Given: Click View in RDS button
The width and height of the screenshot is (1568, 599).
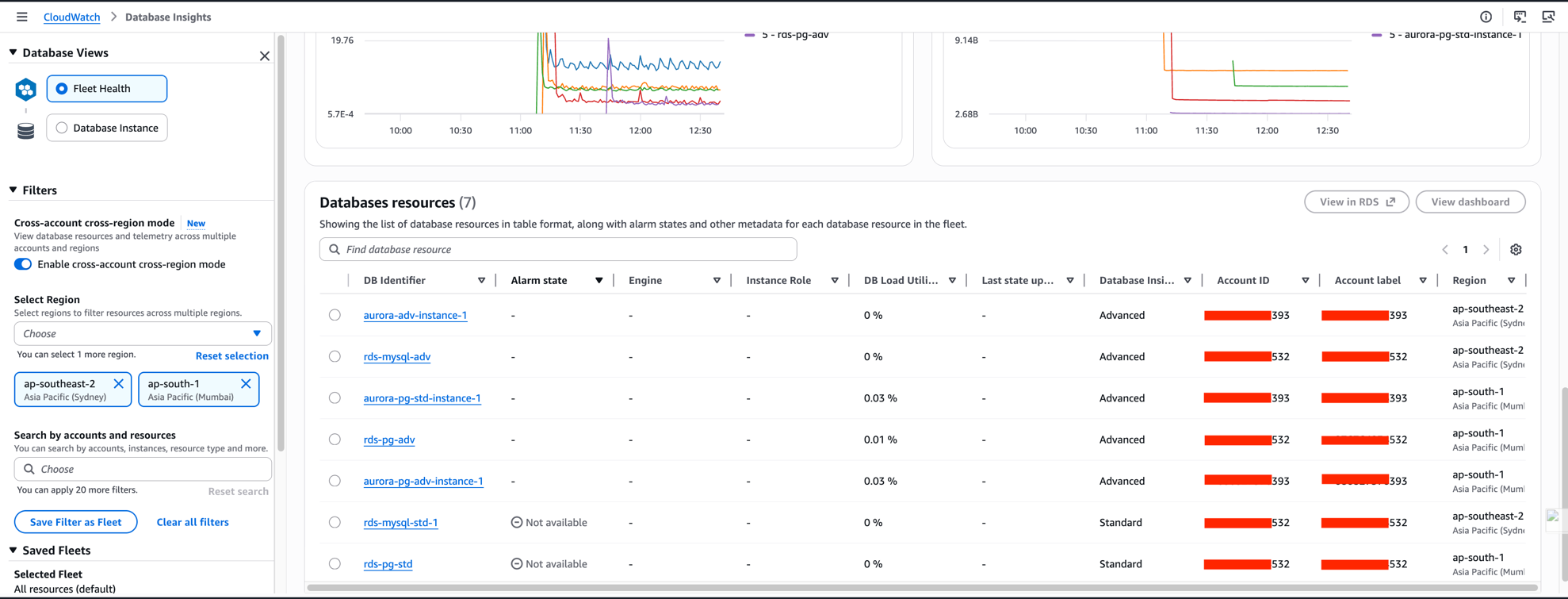Looking at the screenshot, I should pyautogui.click(x=1356, y=202).
